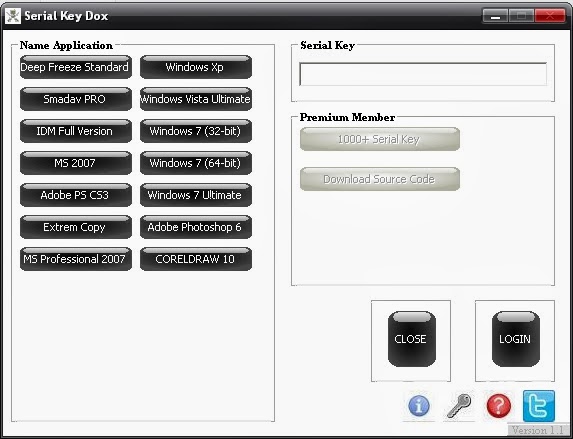The image size is (573, 439).
Task: Focus the Serial Key text field
Action: click(423, 74)
